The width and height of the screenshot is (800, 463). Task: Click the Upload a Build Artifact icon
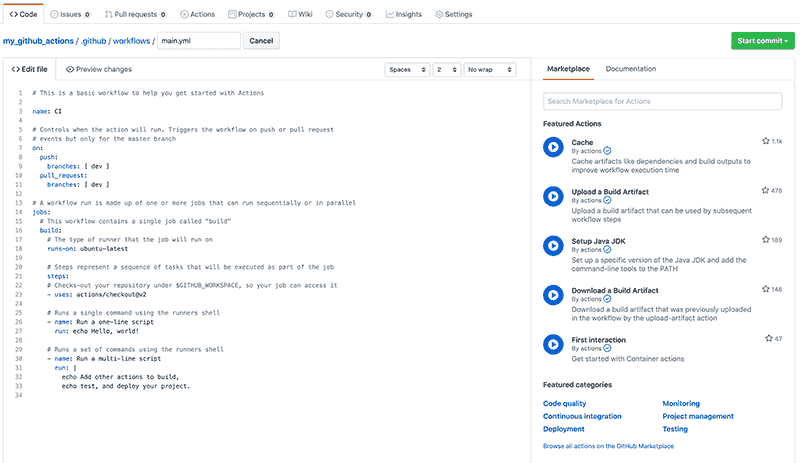point(552,195)
